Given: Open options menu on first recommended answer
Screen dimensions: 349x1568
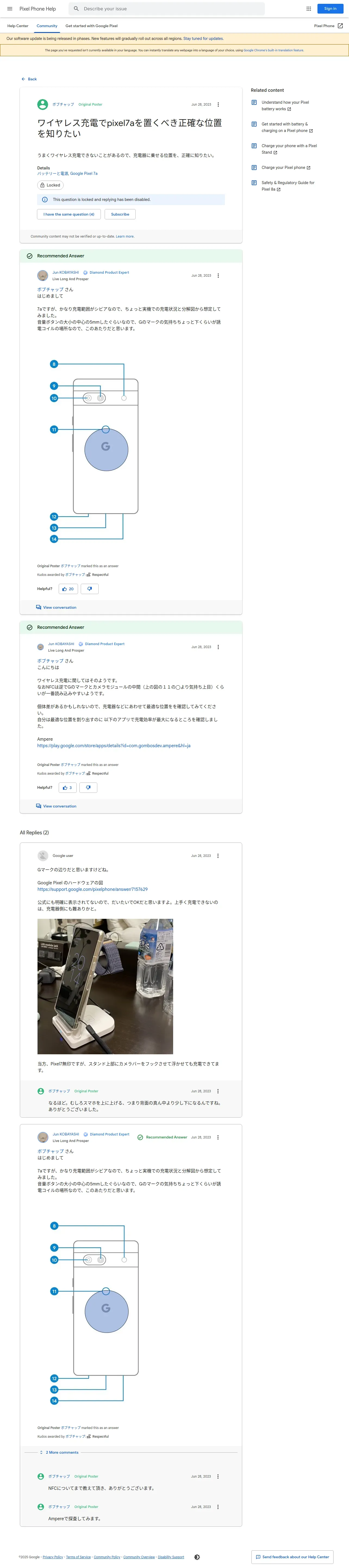Looking at the screenshot, I should 219,276.
